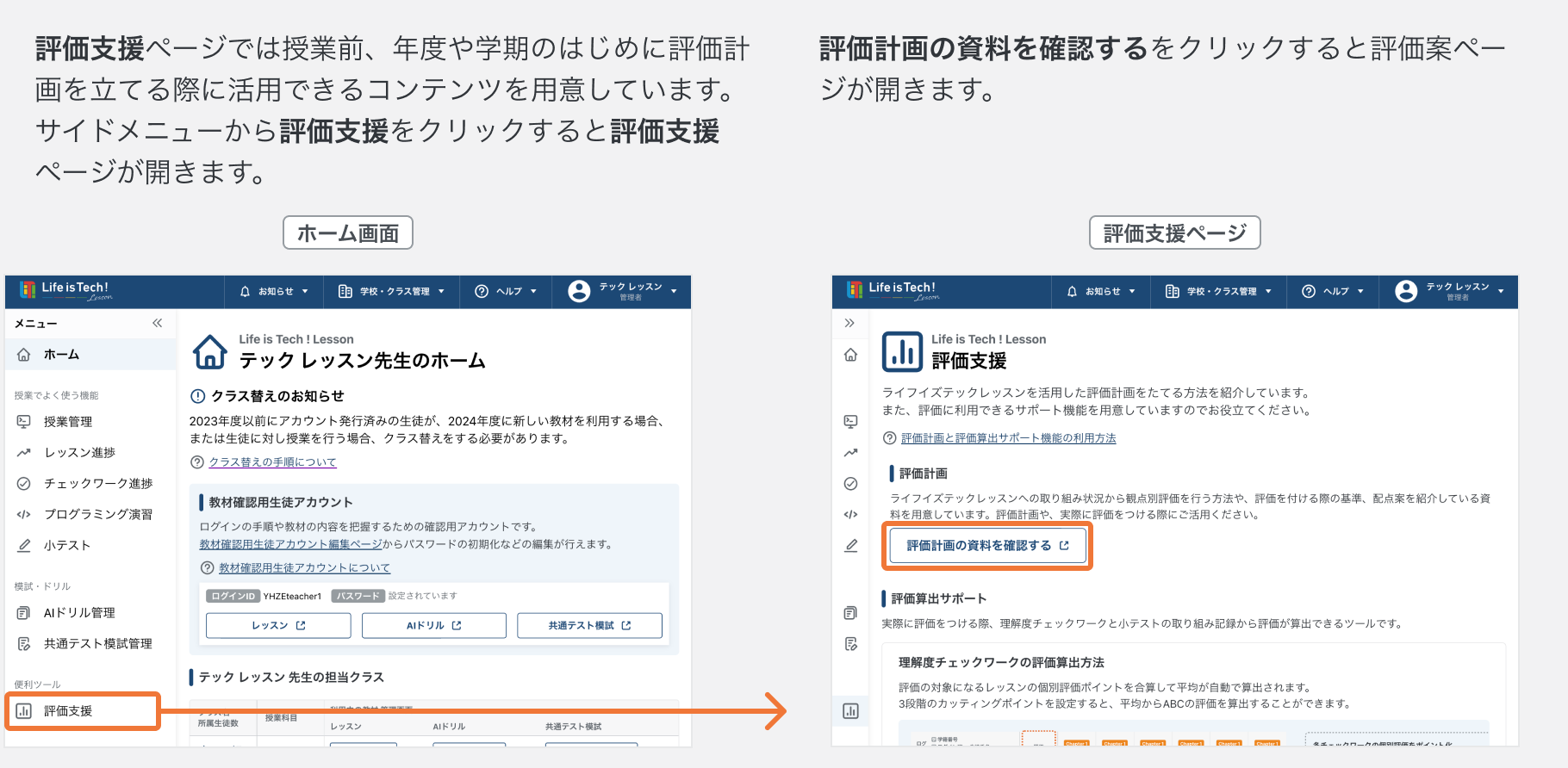Open 教材確認用生徒アカウント編集ページ link
The width and height of the screenshot is (1568, 768).
[291, 544]
